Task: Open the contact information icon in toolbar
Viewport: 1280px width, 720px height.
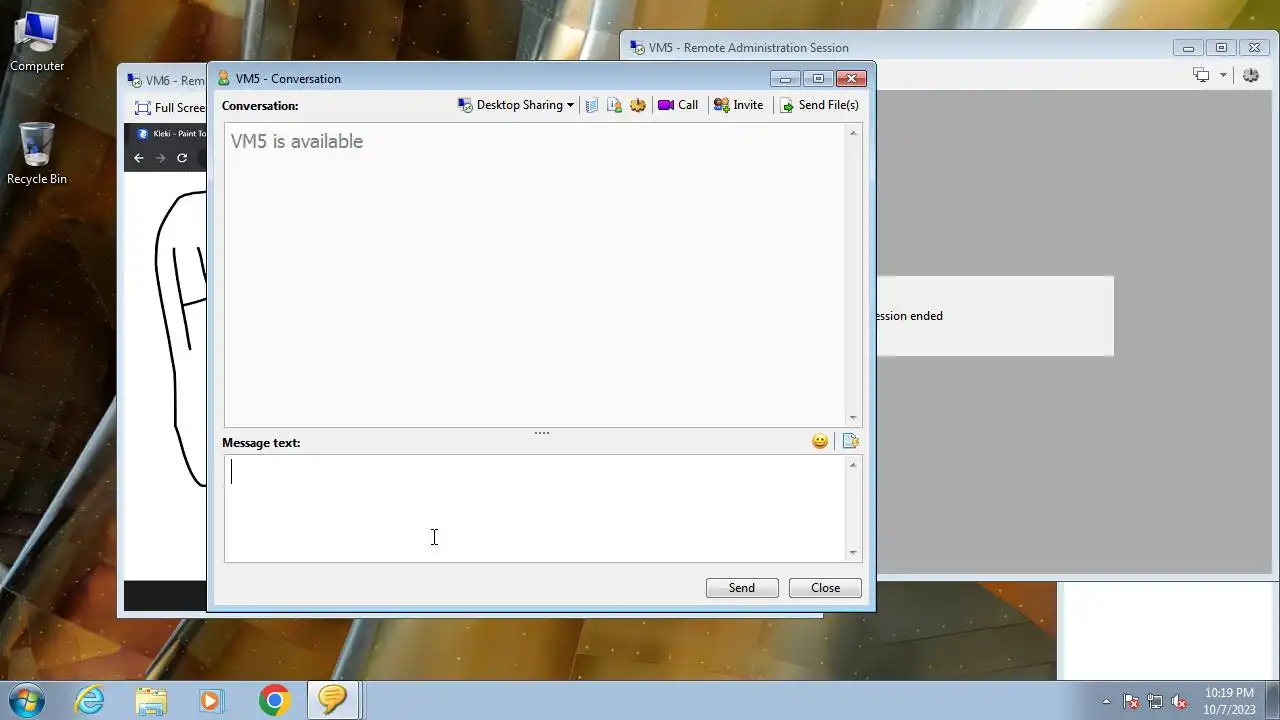Action: coord(615,105)
